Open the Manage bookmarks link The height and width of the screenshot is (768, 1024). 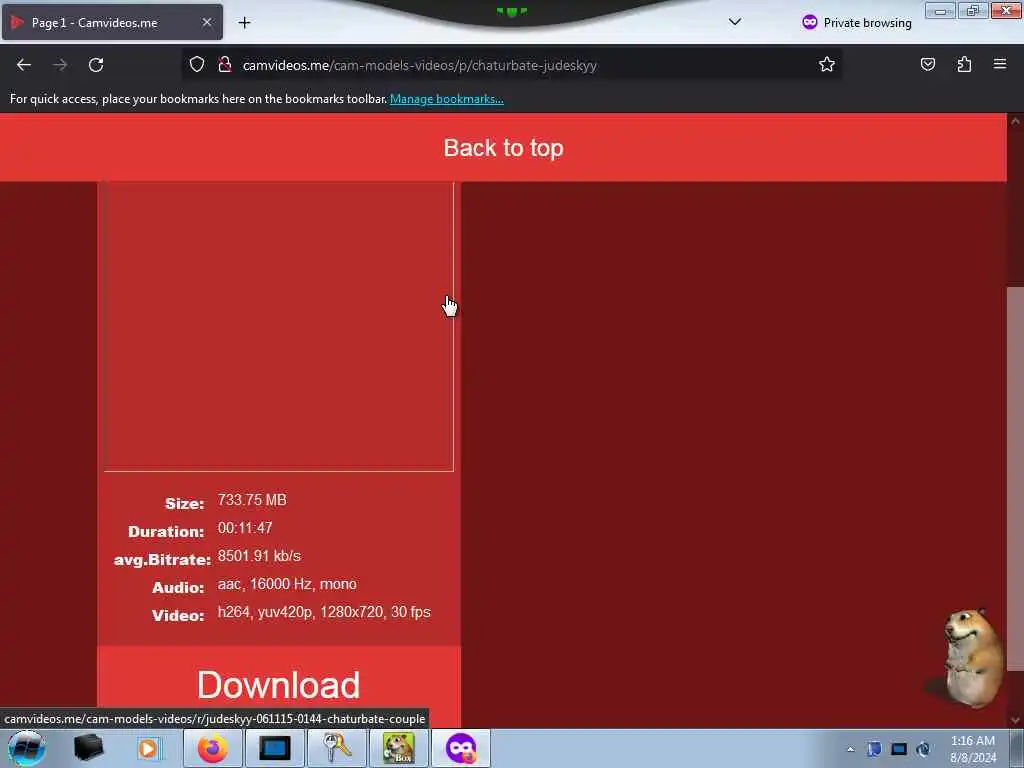[x=447, y=99]
